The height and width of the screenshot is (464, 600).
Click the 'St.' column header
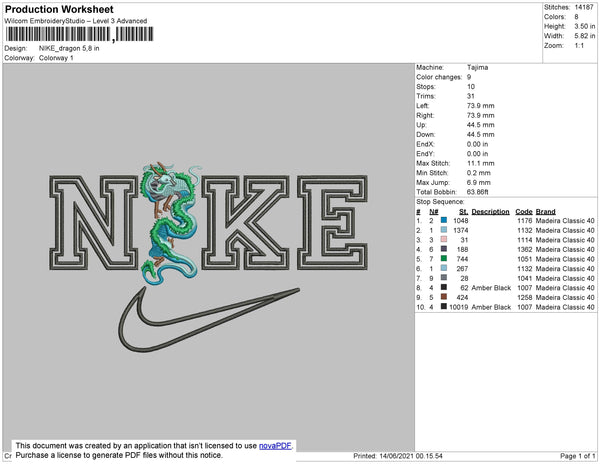click(x=463, y=212)
